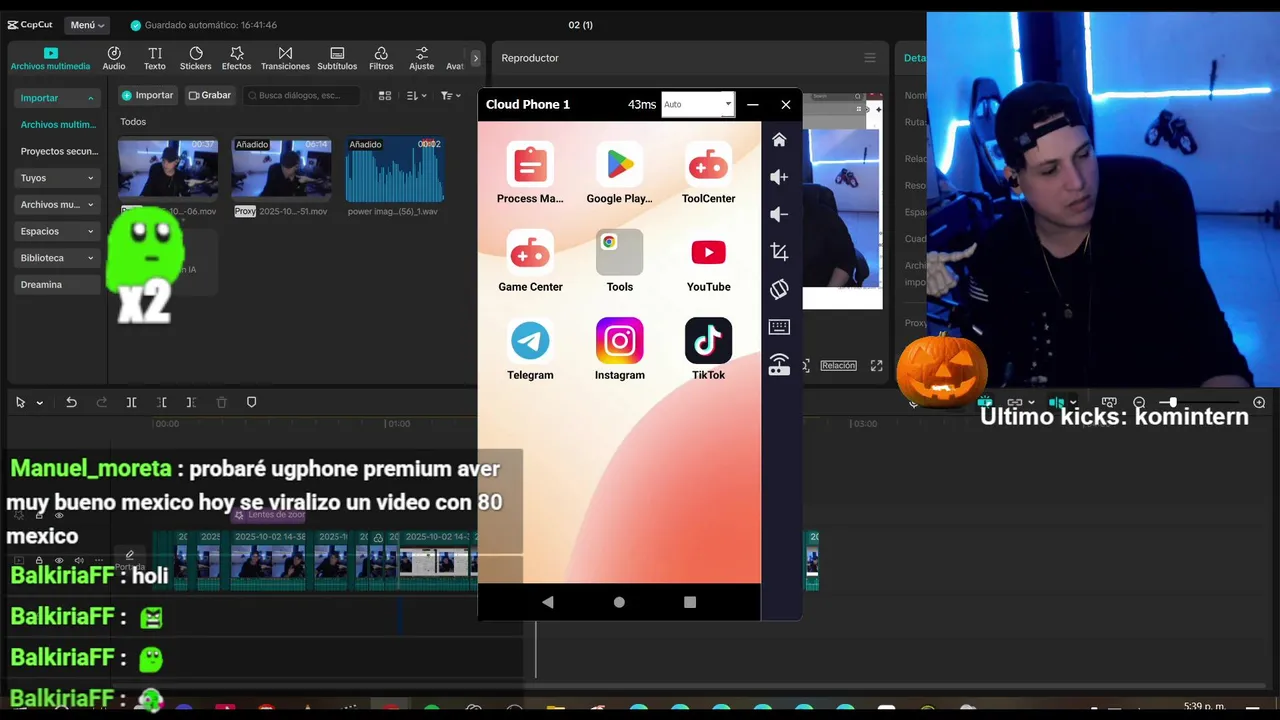Select the 00:37 video clip thumbnail

coord(168,169)
